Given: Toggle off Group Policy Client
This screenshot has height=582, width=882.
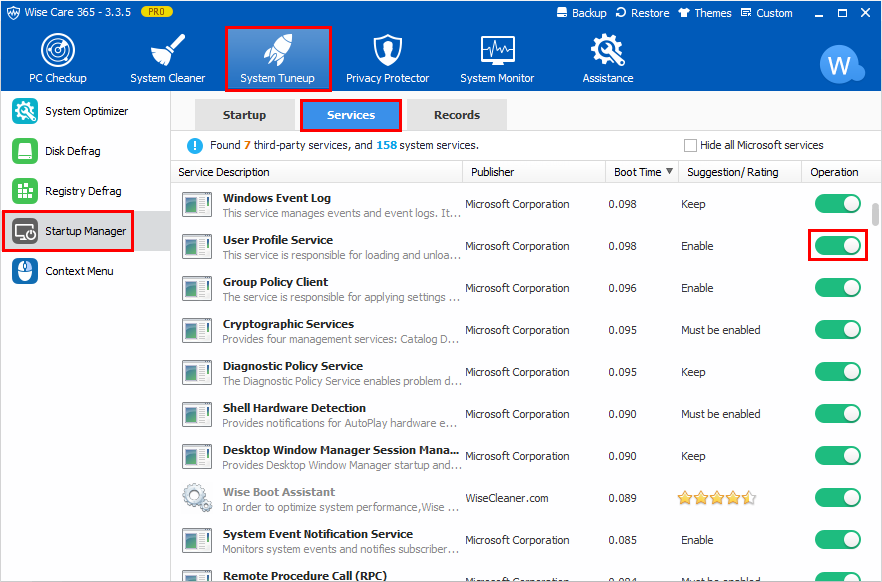Looking at the screenshot, I should (x=838, y=288).
